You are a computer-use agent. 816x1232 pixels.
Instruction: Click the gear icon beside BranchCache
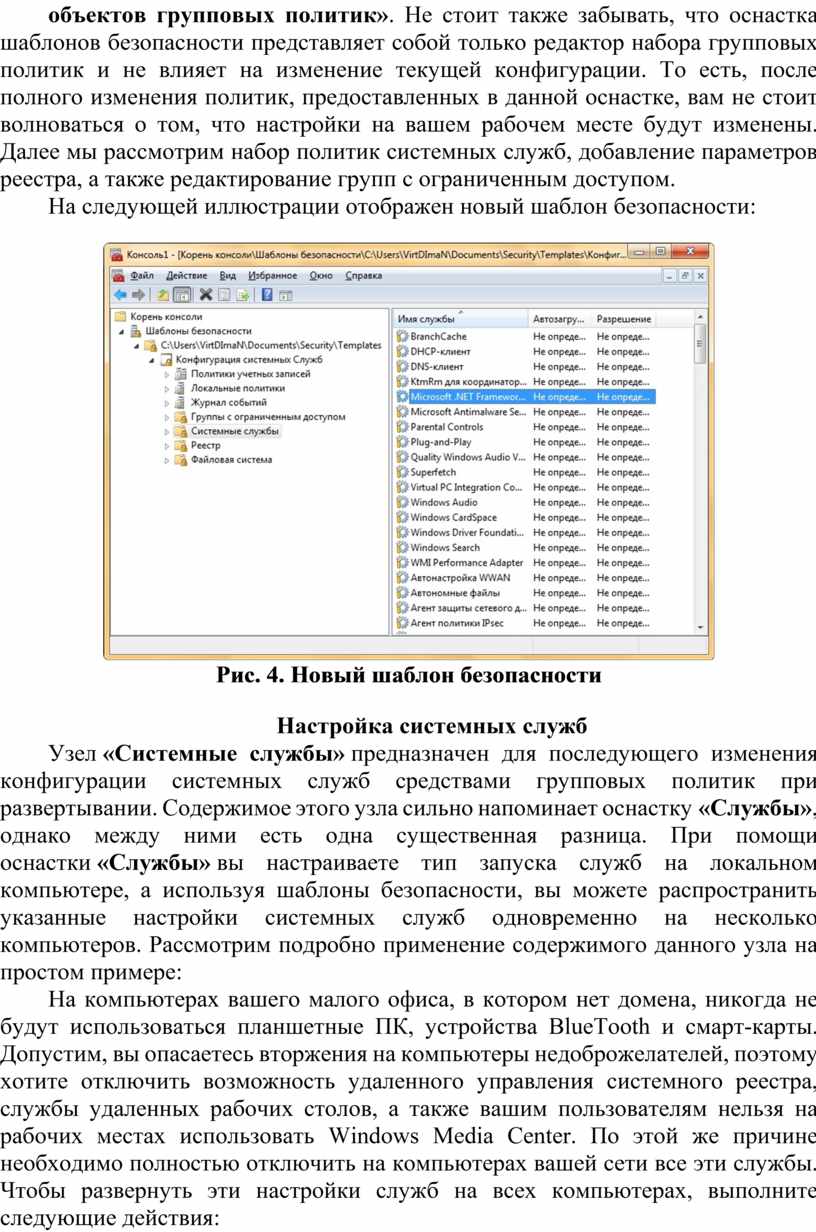pos(403,337)
